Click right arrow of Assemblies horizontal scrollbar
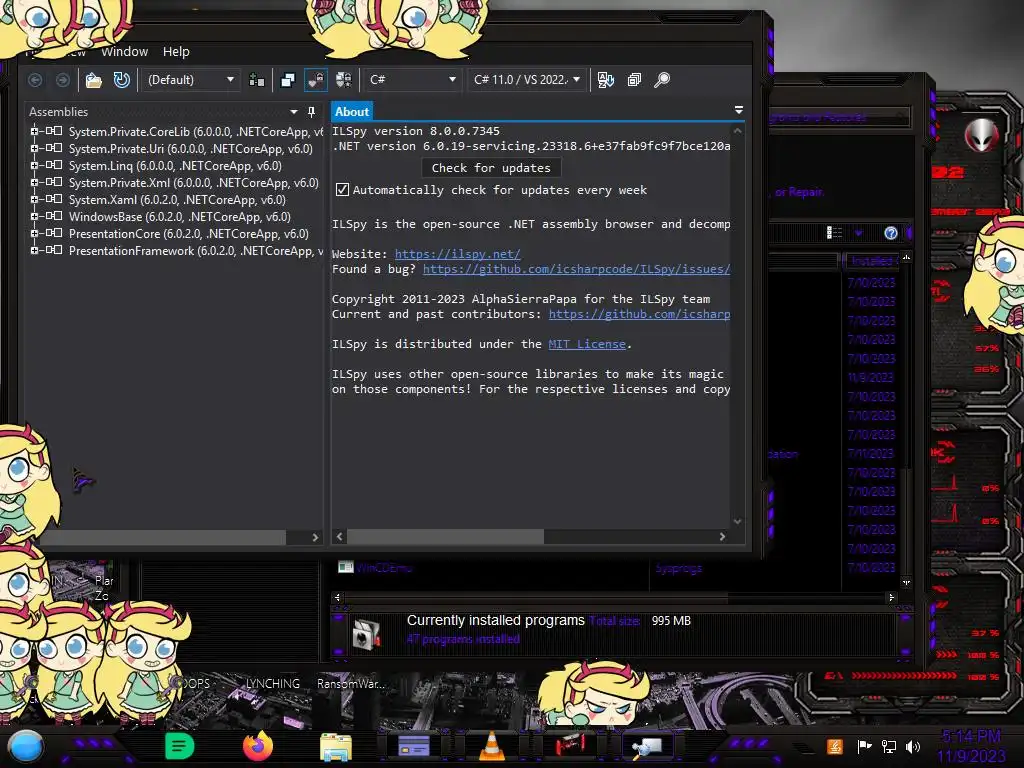 pos(315,537)
